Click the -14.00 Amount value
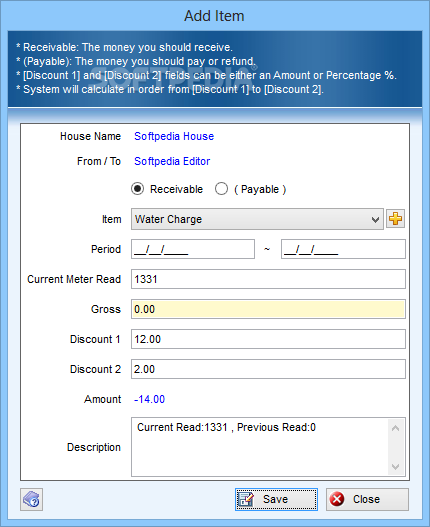The image size is (430, 527). 149,399
